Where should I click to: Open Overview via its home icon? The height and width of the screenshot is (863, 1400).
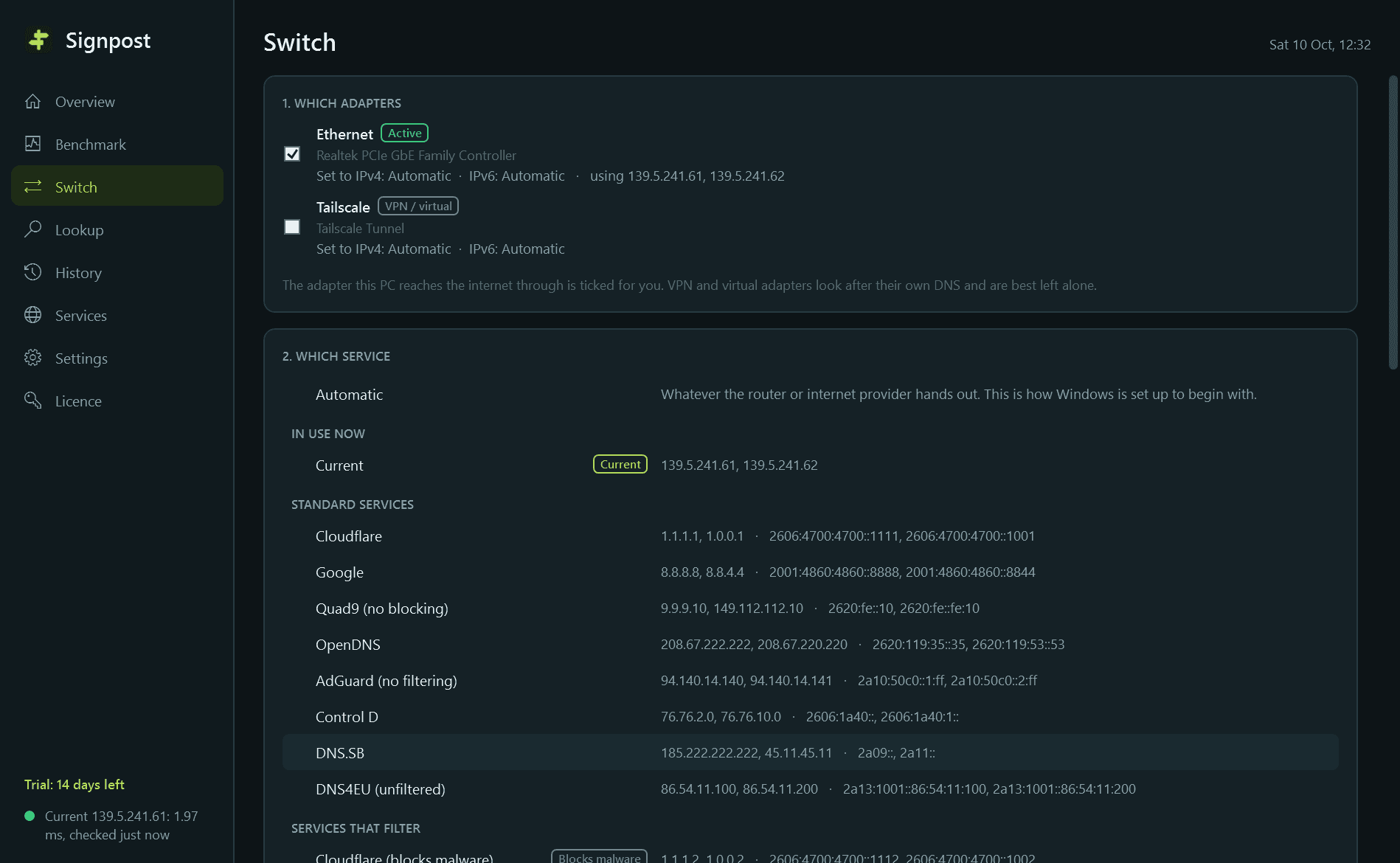pyautogui.click(x=32, y=102)
